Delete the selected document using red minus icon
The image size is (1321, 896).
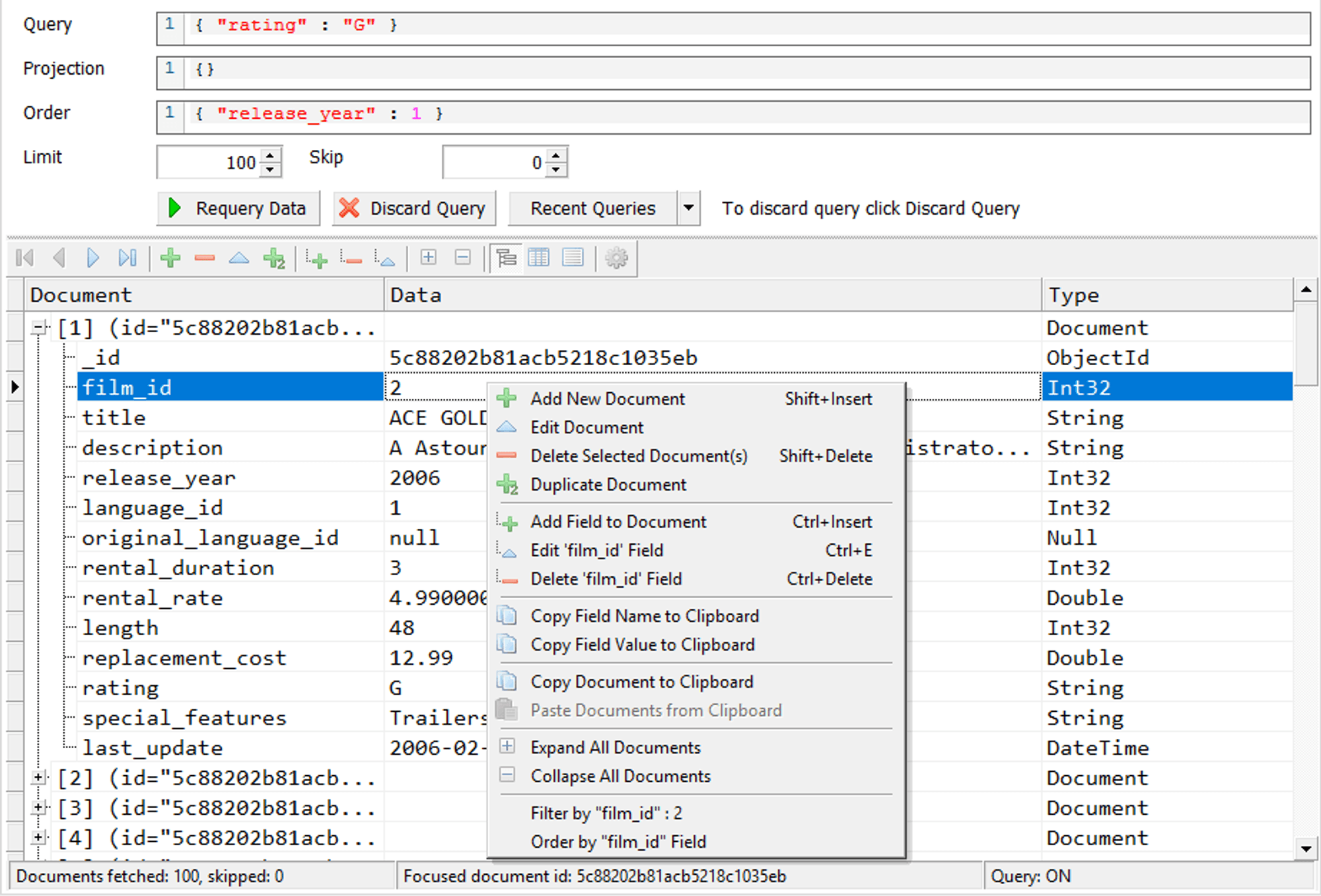(205, 258)
